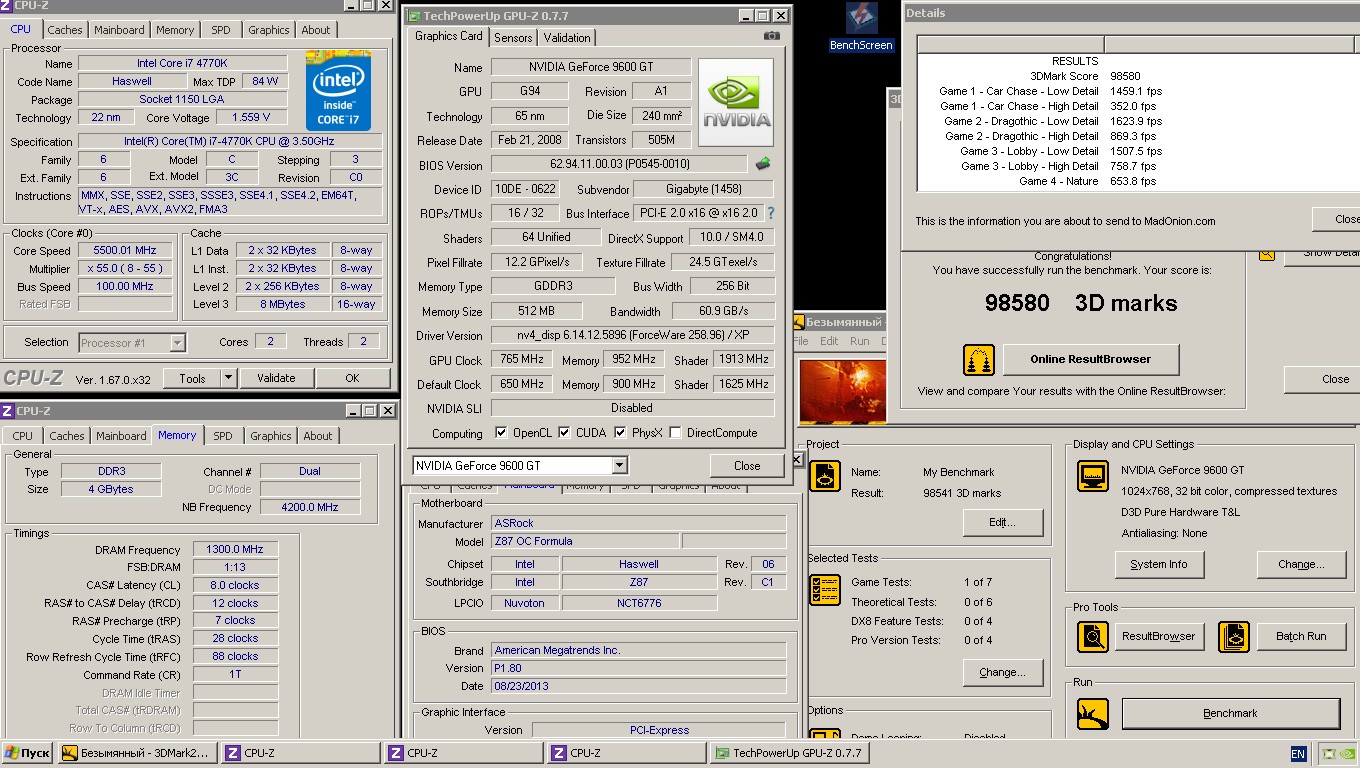Click the GPU-Z title bar icon
The width and height of the screenshot is (1360, 768).
point(414,16)
